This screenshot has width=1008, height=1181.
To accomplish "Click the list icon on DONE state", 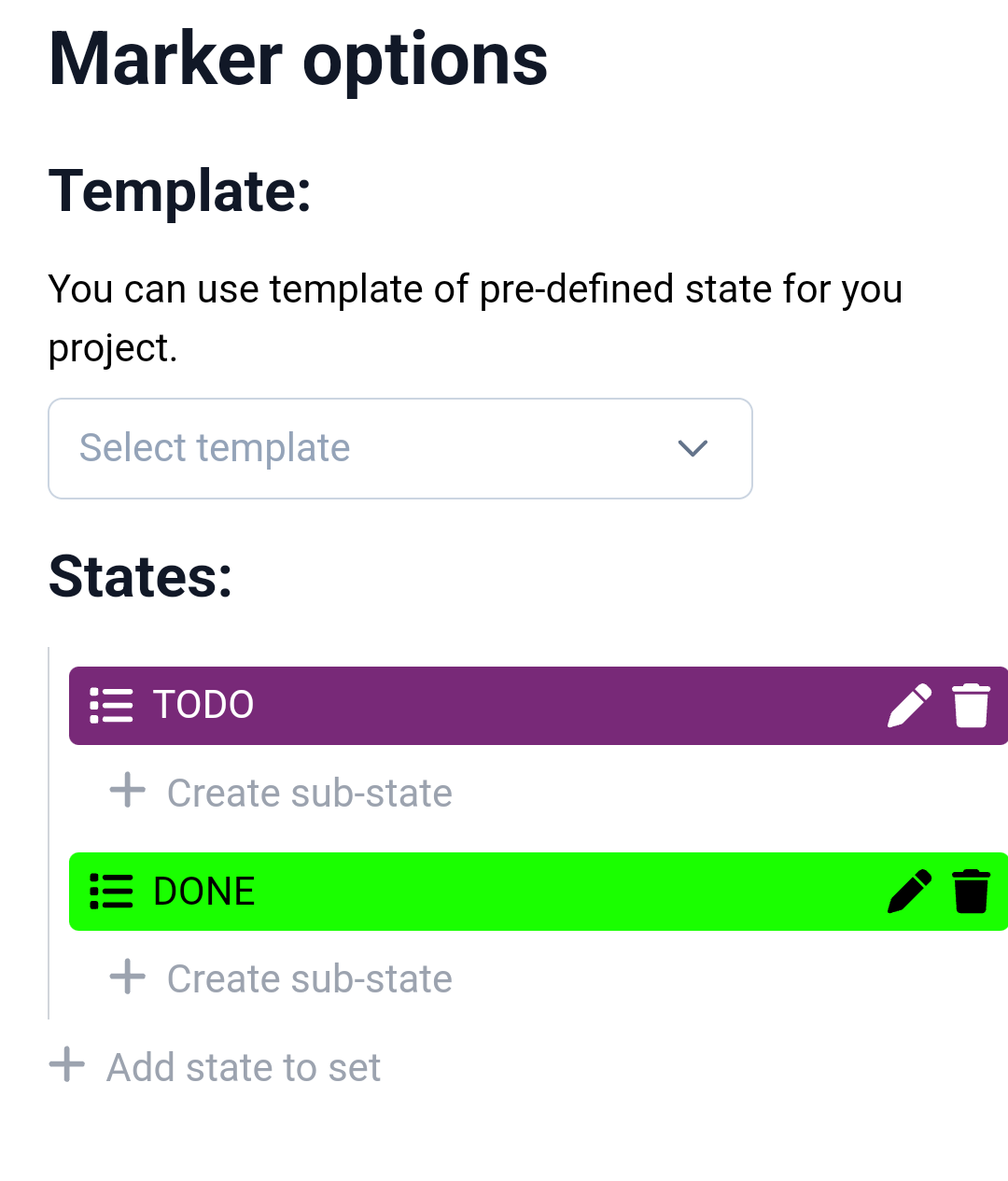I will [x=111, y=891].
